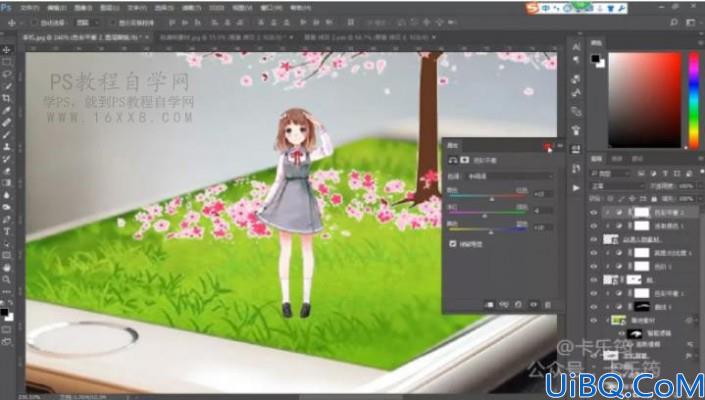The width and height of the screenshot is (705, 400).
Task: Click the vertical hue strip in Color panel
Action: point(694,100)
